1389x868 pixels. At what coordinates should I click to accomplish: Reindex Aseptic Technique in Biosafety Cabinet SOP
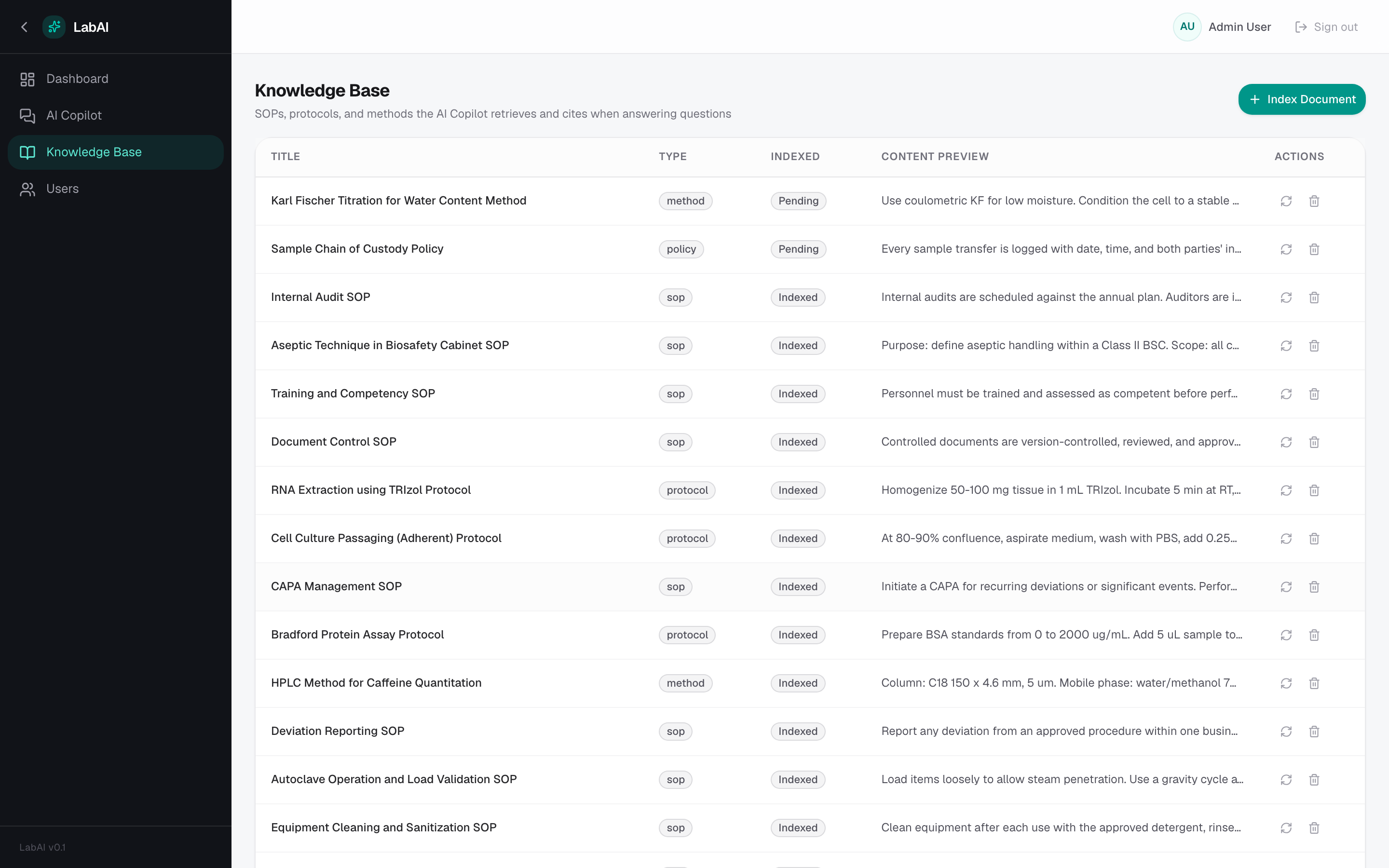[1286, 346]
